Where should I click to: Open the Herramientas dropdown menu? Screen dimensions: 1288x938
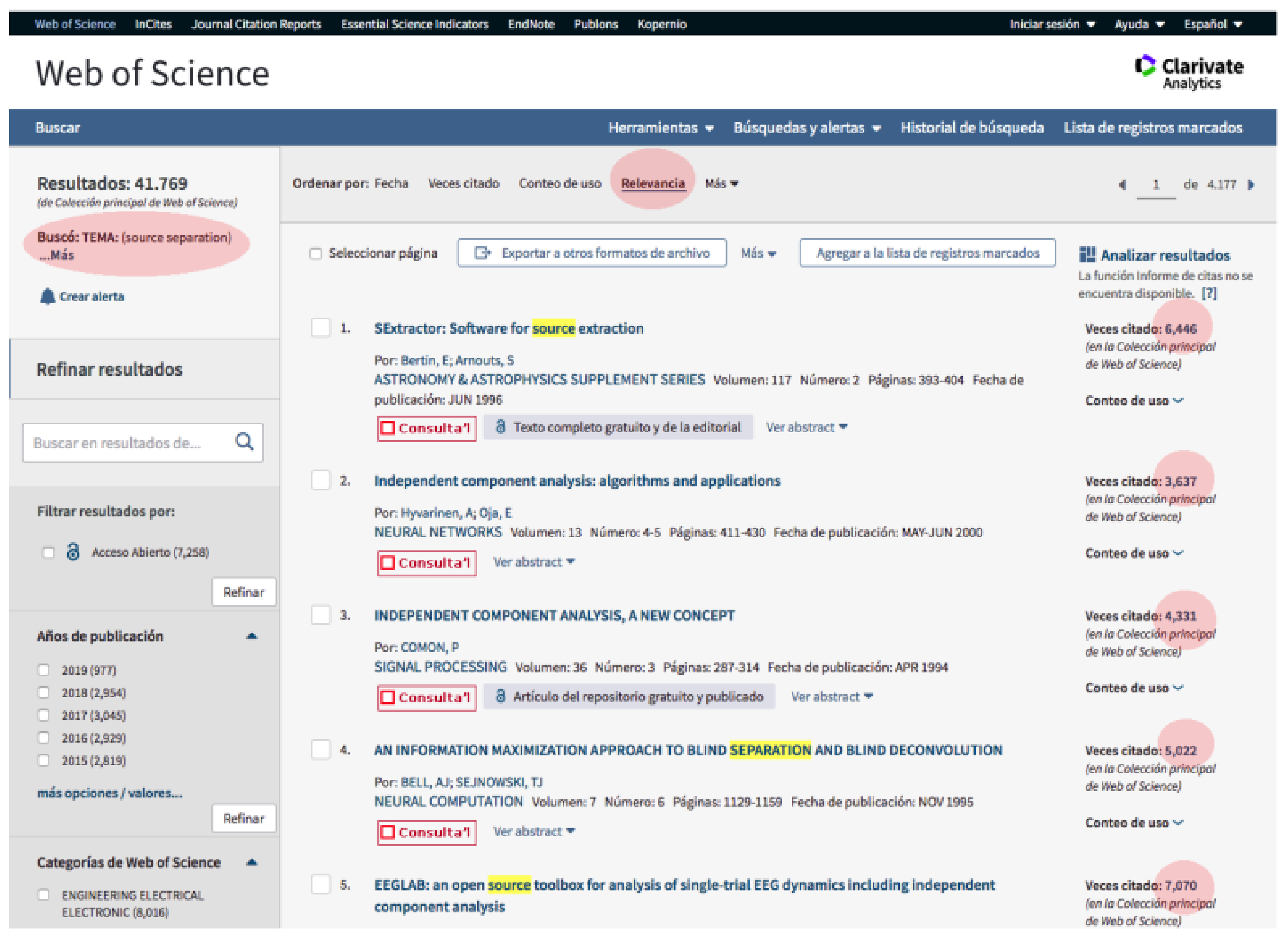point(660,128)
